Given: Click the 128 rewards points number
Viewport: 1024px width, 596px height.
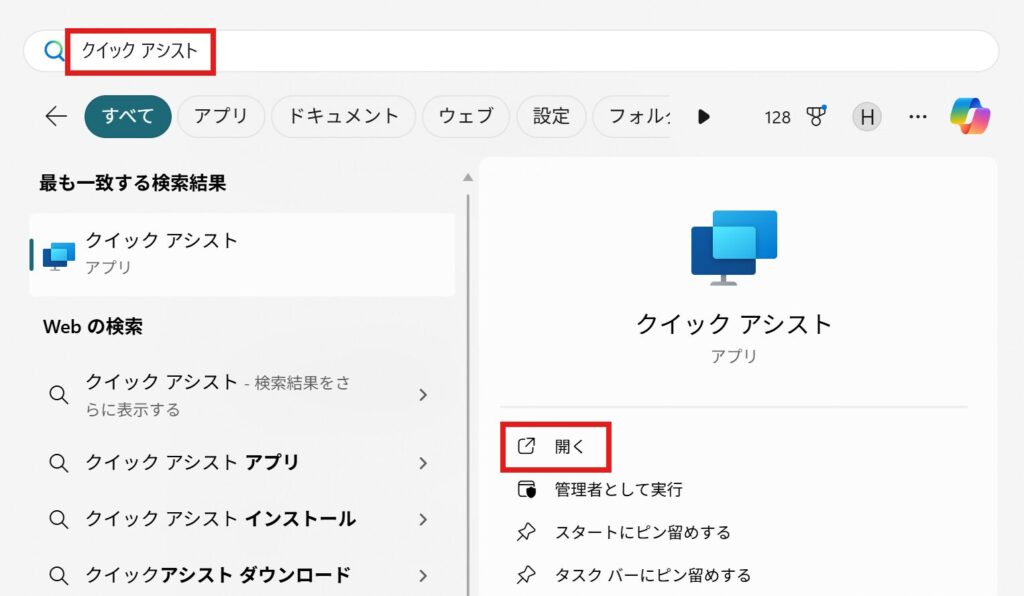Looking at the screenshot, I should coord(777,118).
